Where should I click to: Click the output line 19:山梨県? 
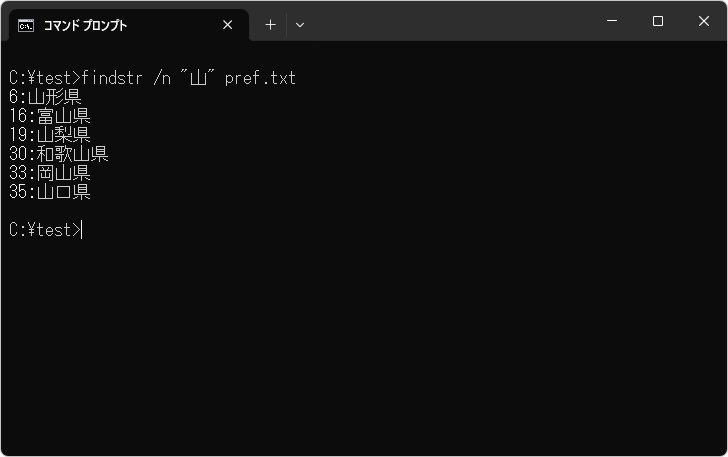(x=49, y=135)
